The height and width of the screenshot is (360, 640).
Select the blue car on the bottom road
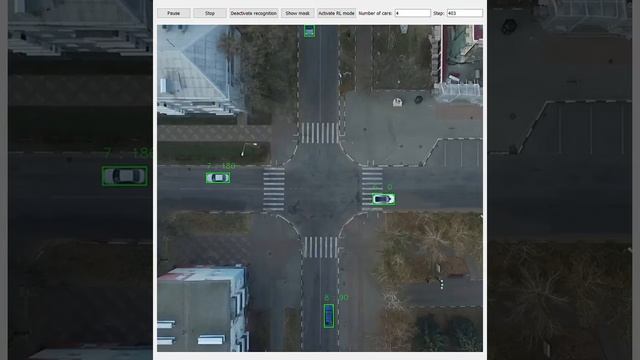pyautogui.click(x=329, y=316)
